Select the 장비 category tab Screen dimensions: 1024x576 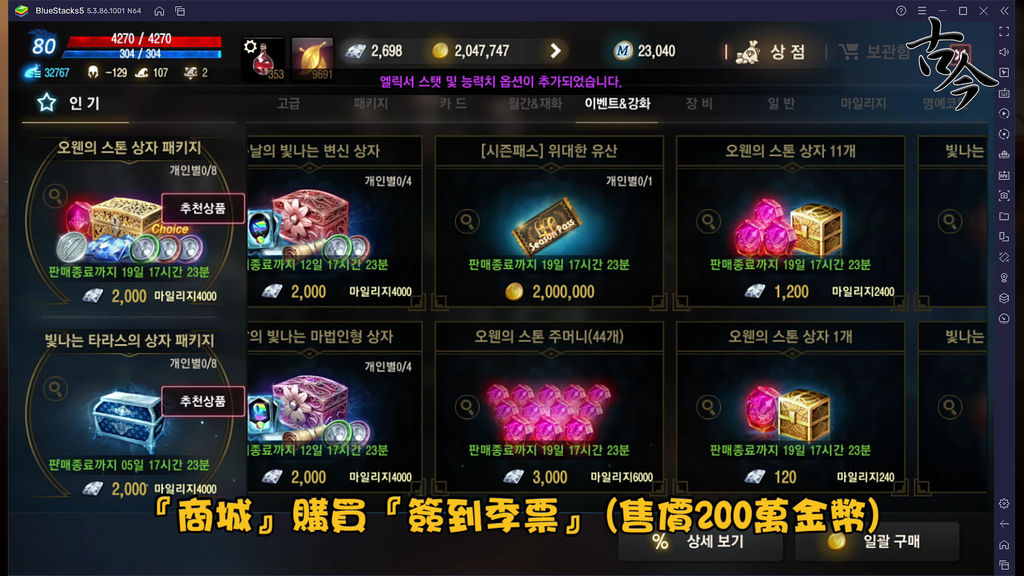pyautogui.click(x=699, y=103)
